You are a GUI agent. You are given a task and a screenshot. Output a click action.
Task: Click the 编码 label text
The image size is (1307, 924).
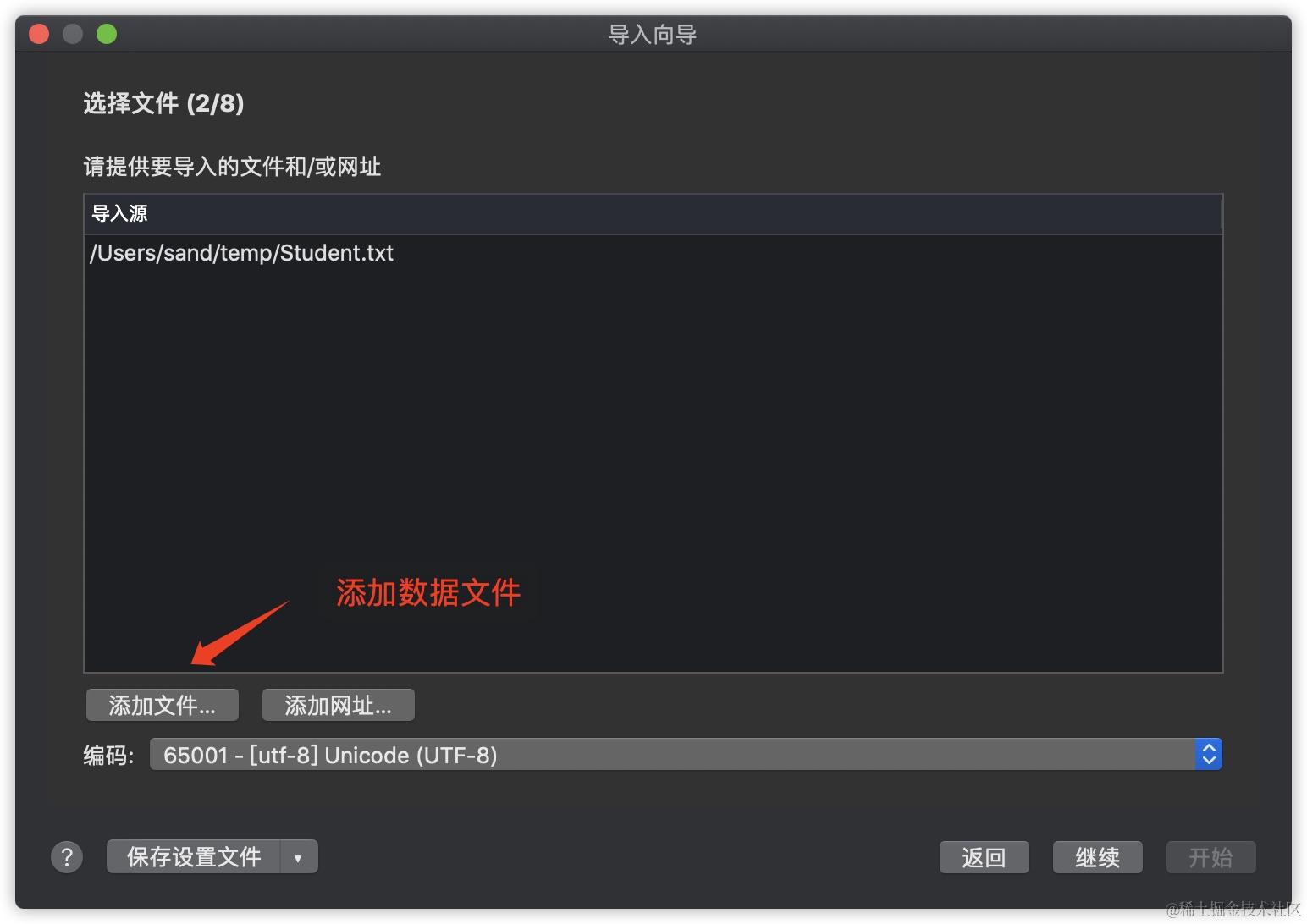click(108, 755)
